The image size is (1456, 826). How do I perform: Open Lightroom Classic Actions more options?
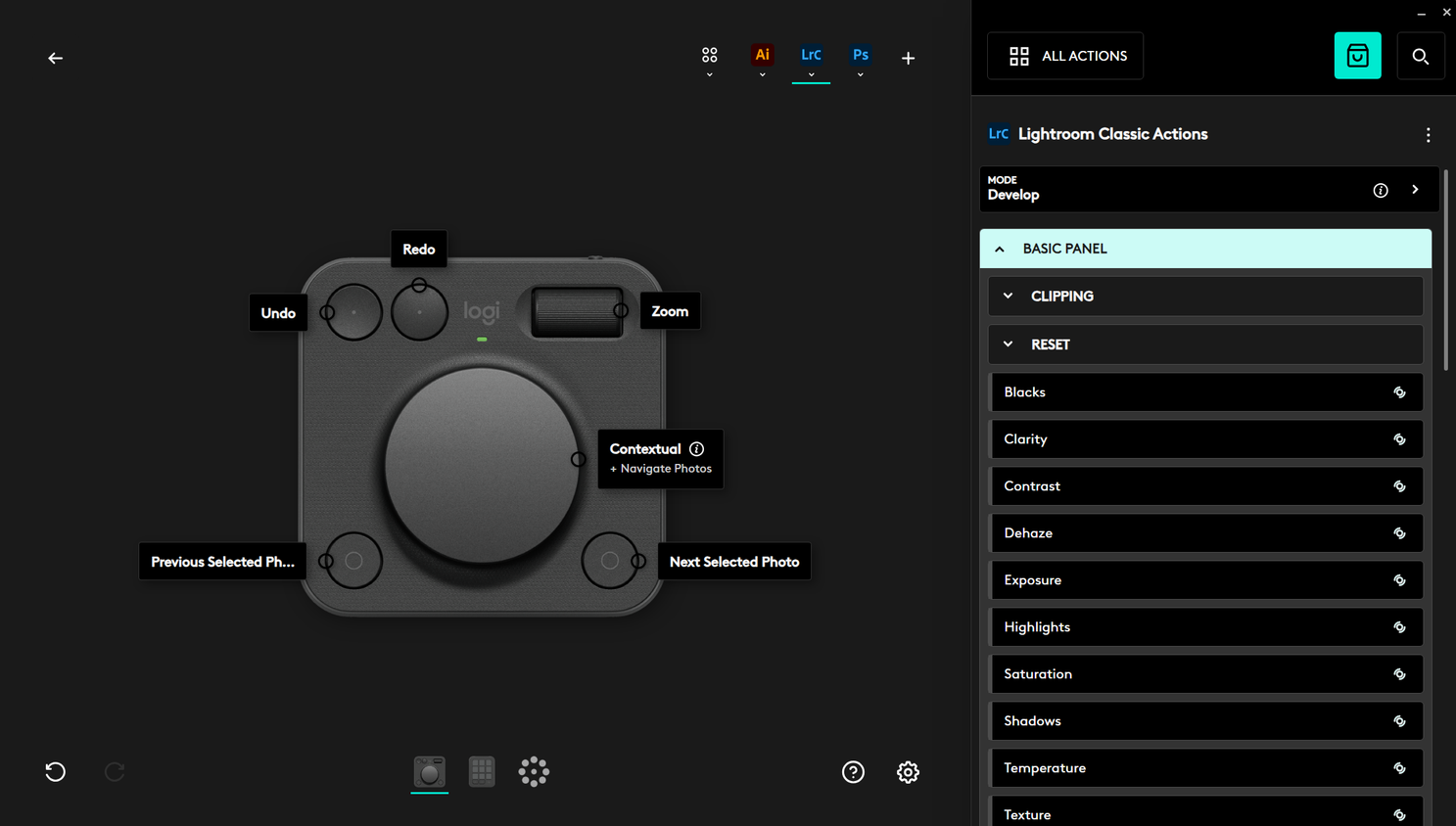click(1429, 135)
